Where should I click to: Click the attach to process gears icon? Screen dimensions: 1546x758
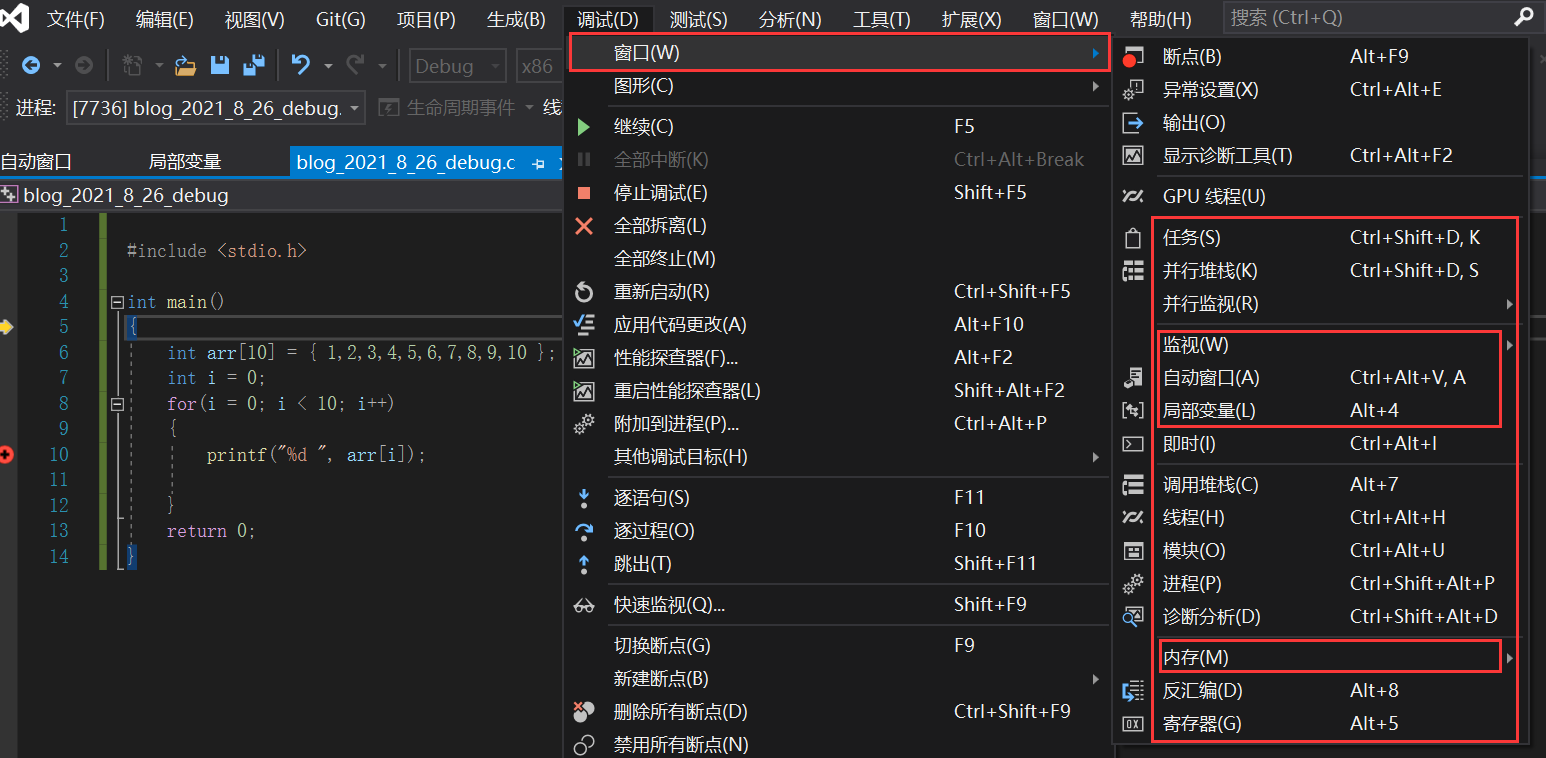point(584,424)
